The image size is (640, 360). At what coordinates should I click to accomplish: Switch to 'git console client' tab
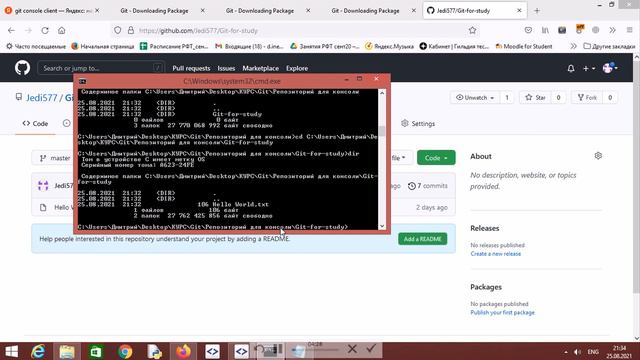click(x=52, y=11)
